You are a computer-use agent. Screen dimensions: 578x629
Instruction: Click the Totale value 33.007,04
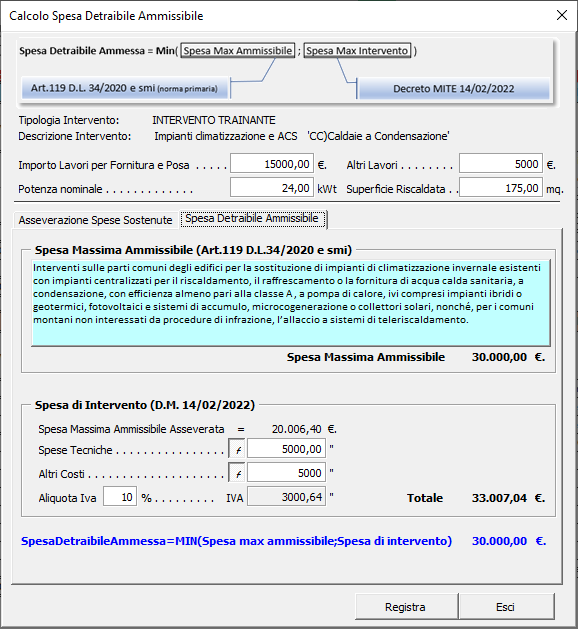coord(499,498)
